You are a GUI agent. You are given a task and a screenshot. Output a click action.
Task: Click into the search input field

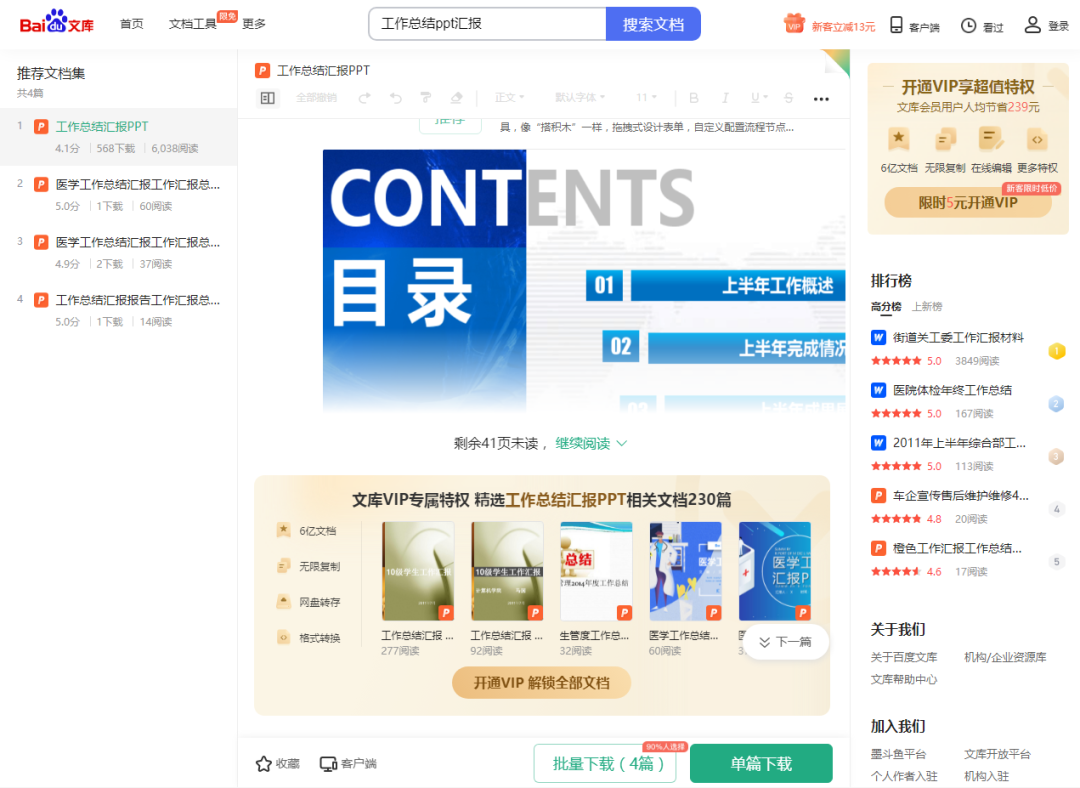point(488,24)
